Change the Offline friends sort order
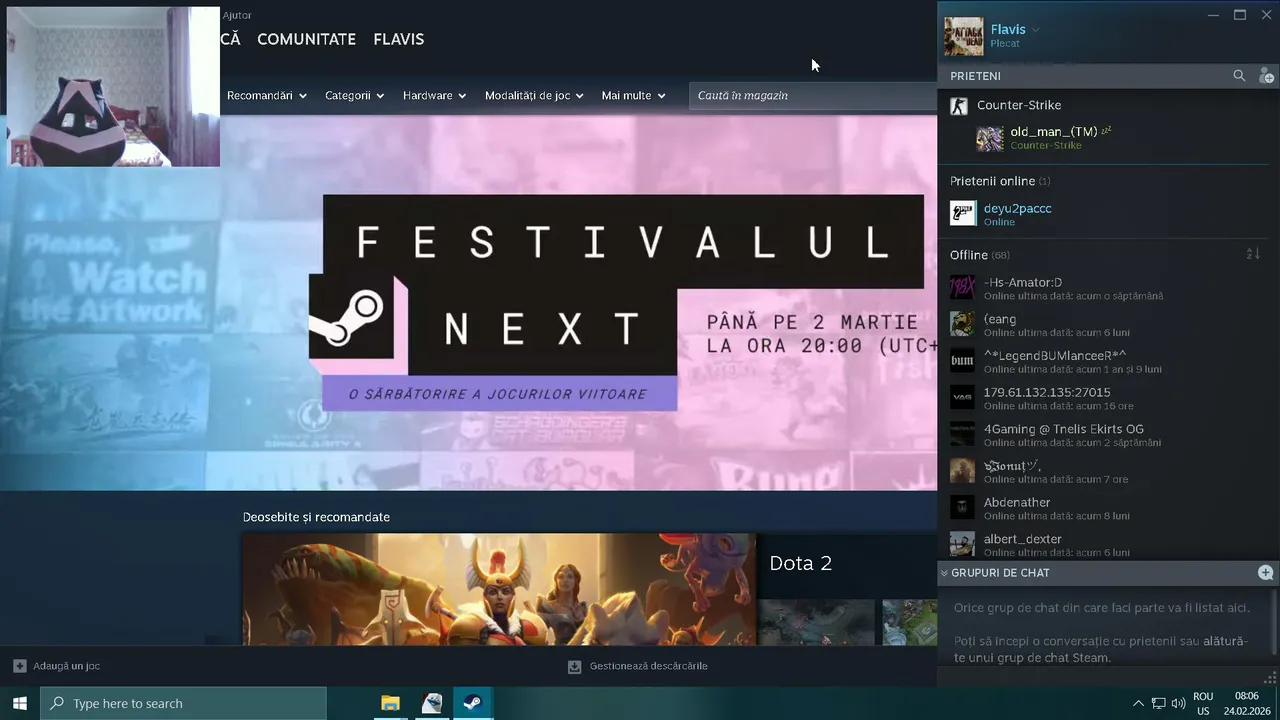 (x=1253, y=255)
